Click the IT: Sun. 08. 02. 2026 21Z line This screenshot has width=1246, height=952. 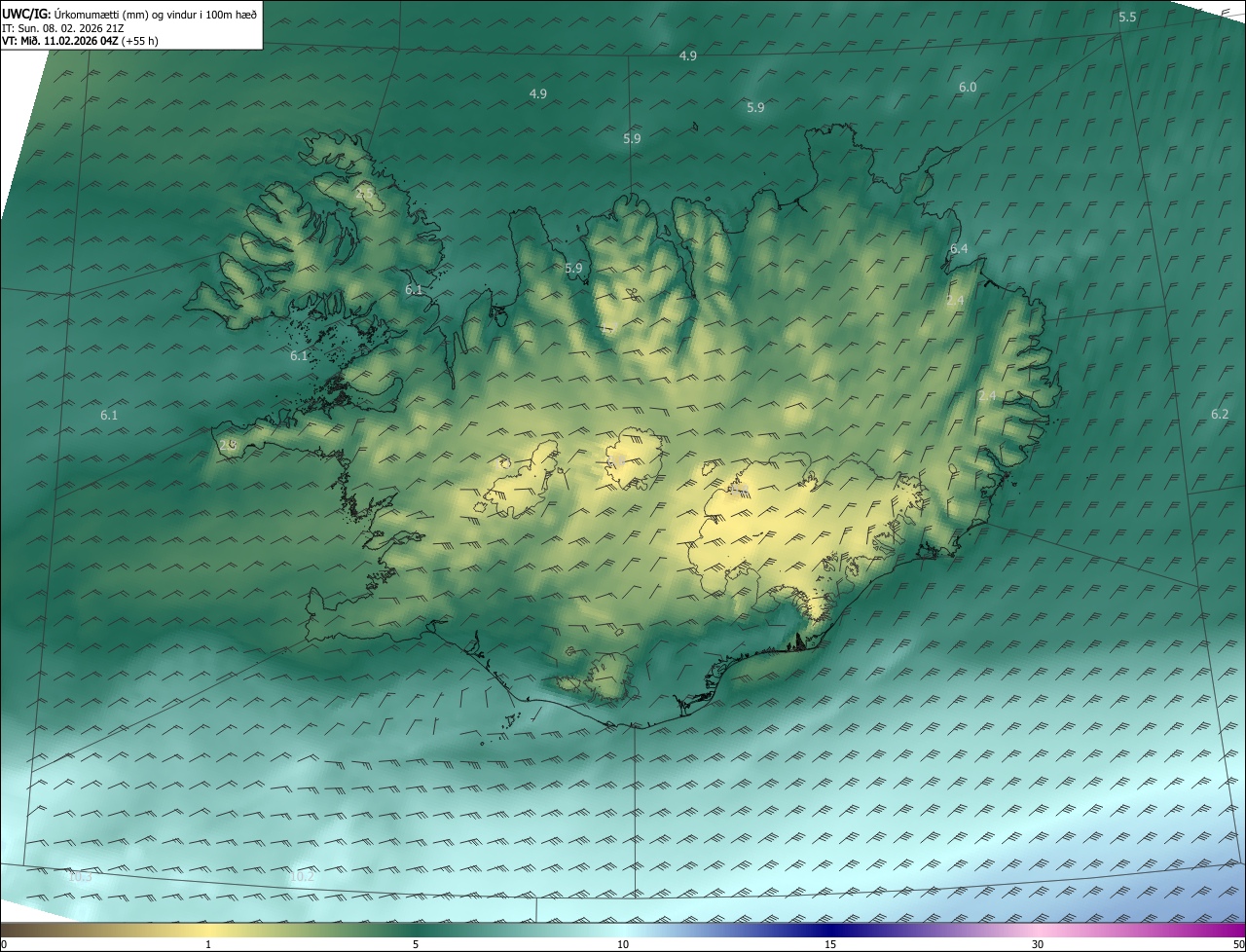click(63, 28)
